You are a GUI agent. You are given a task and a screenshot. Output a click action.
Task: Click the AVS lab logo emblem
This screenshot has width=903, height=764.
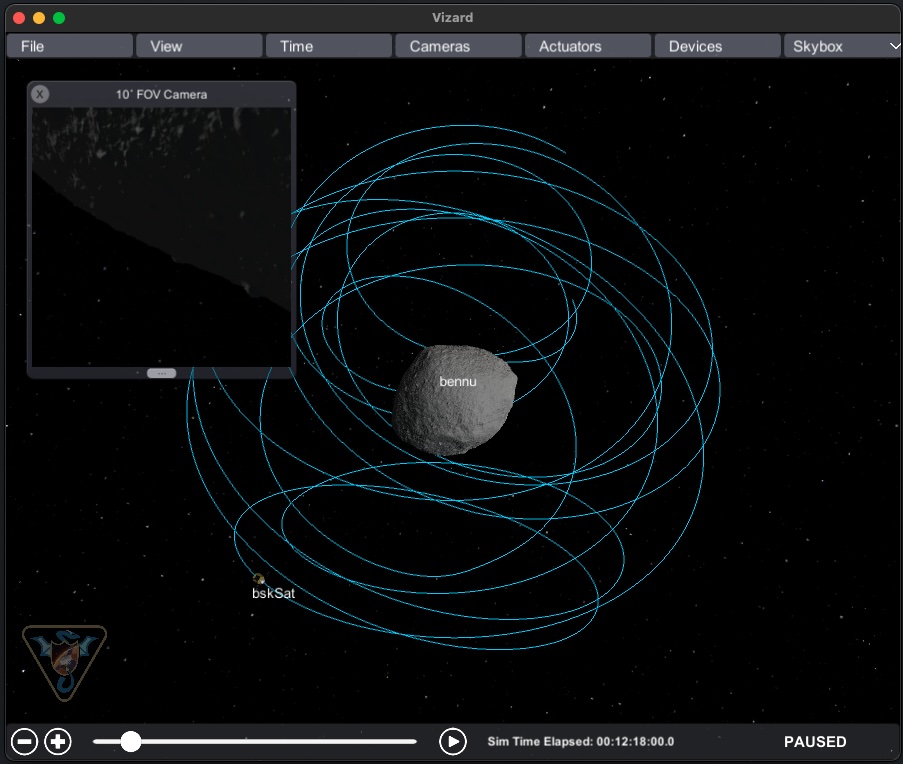click(64, 660)
